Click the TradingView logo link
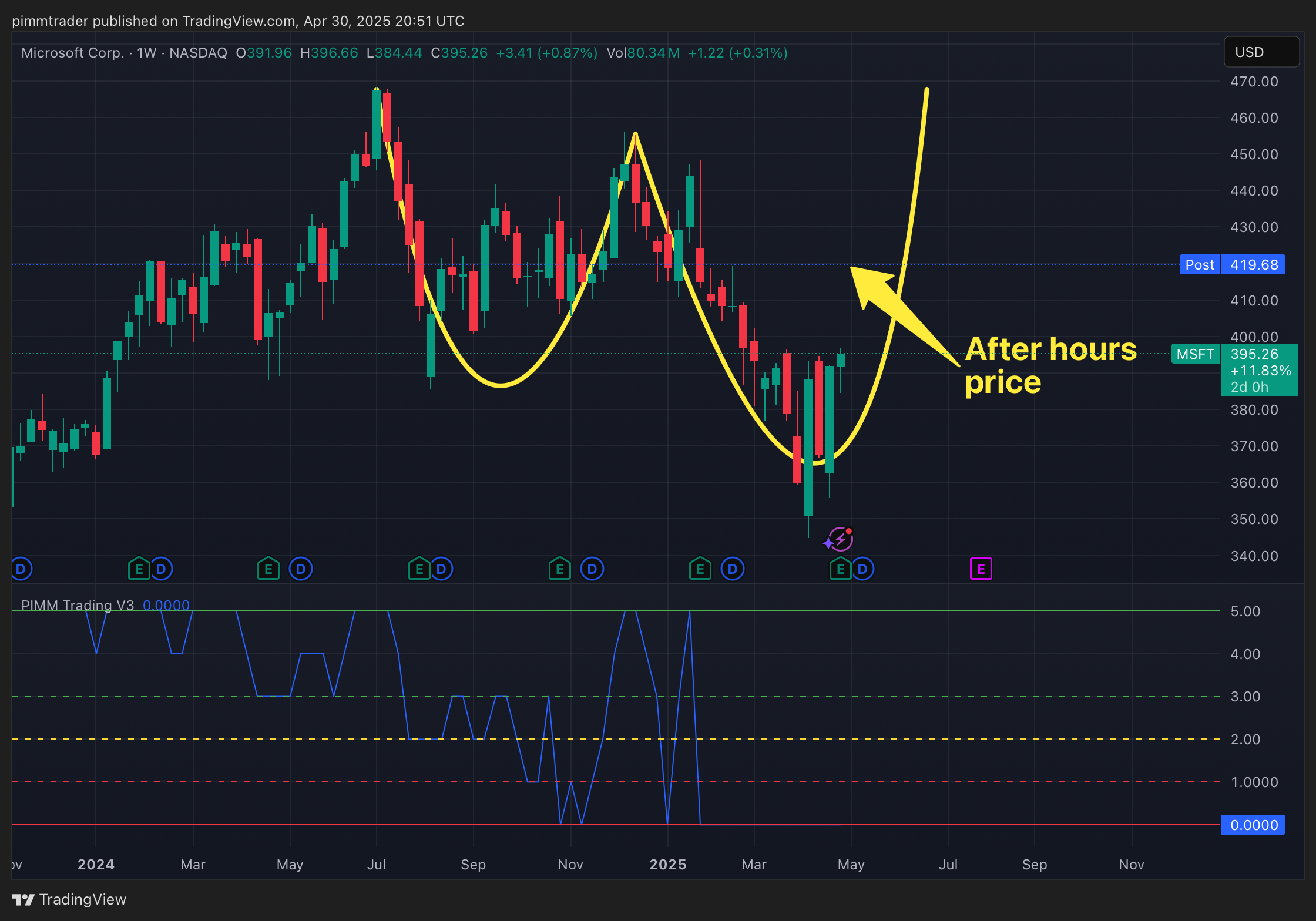 point(69,899)
